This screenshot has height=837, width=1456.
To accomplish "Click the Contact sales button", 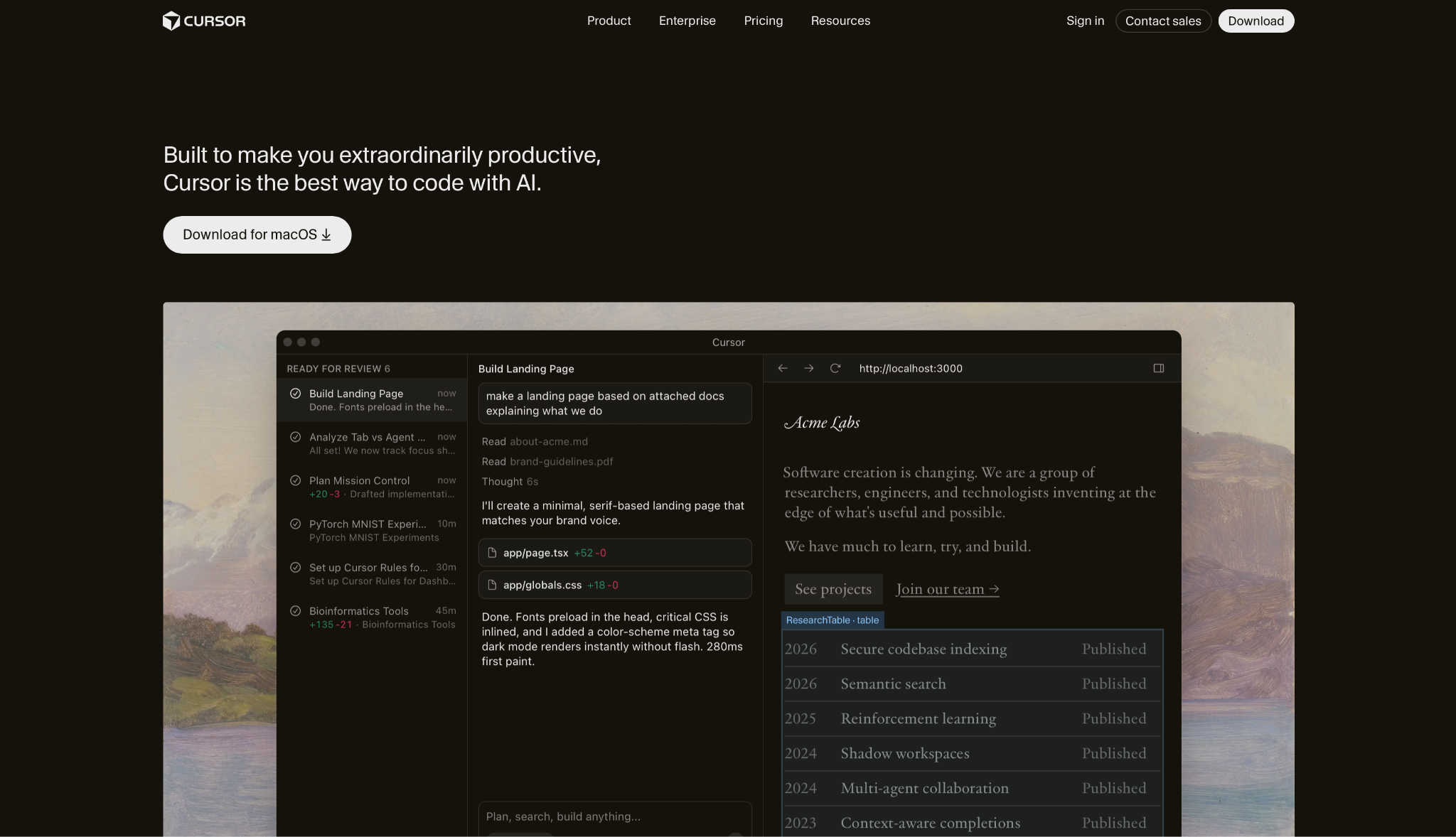I will coord(1162,21).
